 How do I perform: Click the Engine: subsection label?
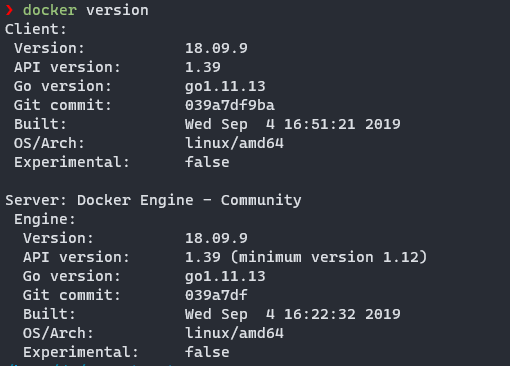click(x=45, y=219)
